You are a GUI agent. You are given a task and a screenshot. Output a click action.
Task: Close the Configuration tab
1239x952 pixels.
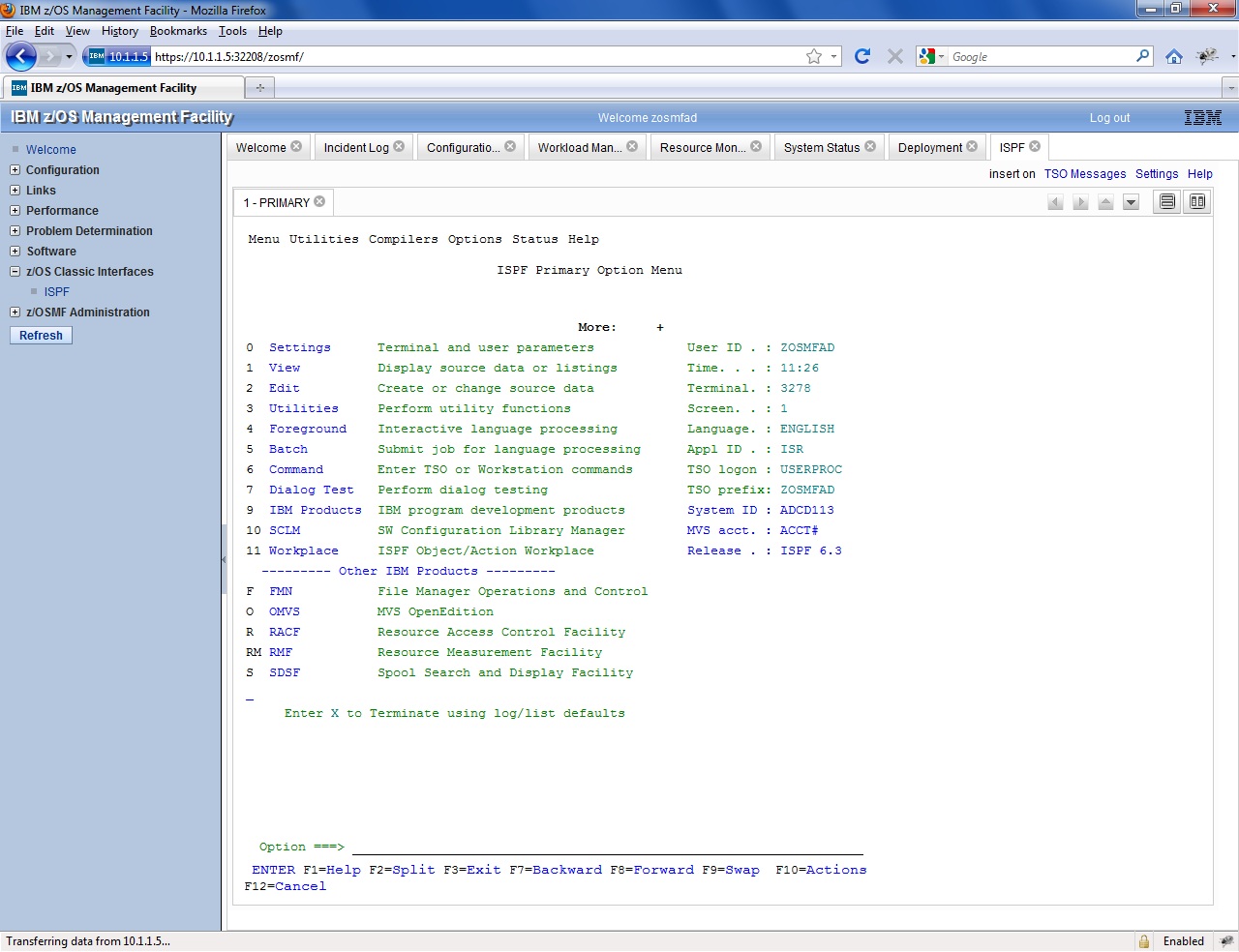point(510,146)
